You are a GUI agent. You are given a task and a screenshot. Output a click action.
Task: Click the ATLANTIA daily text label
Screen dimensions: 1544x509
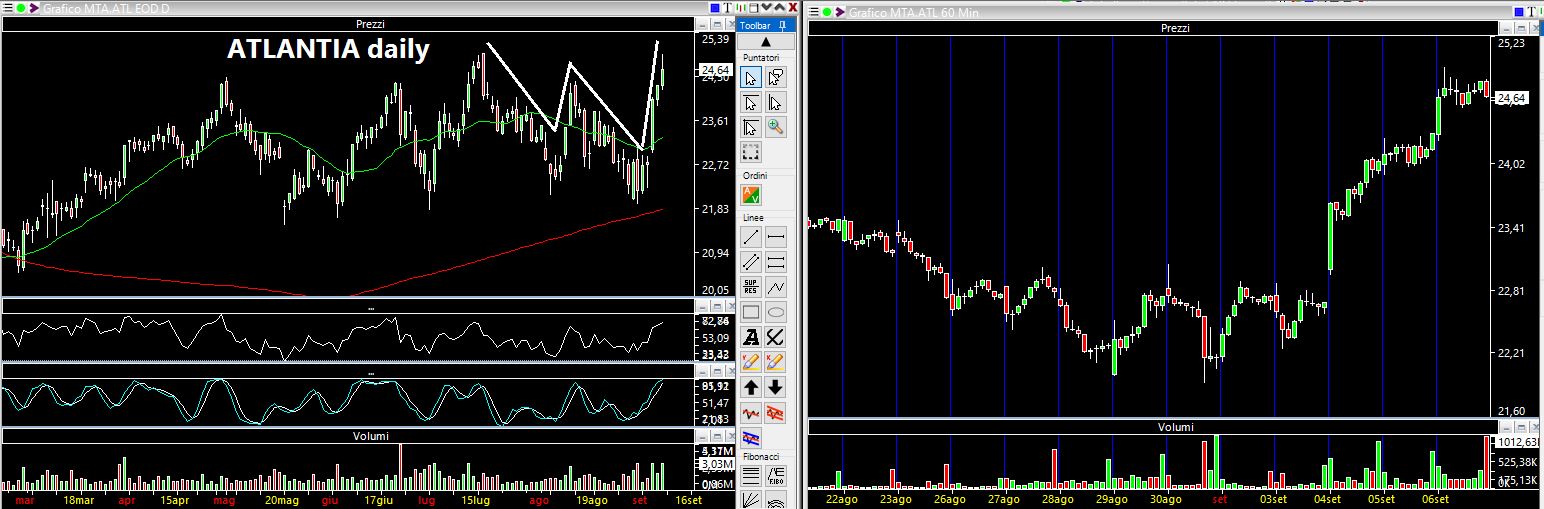tap(328, 49)
